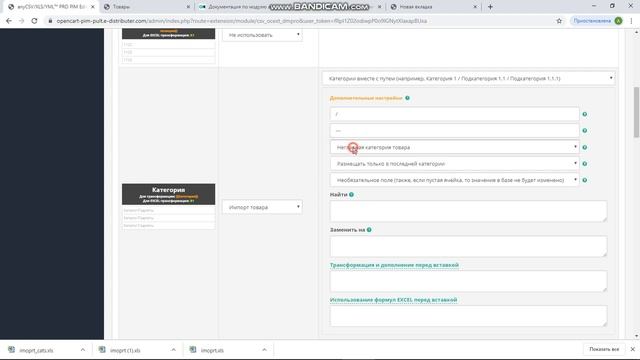Click the Категория column header block
Viewport: 640px width, 360px height.
[x=169, y=194]
